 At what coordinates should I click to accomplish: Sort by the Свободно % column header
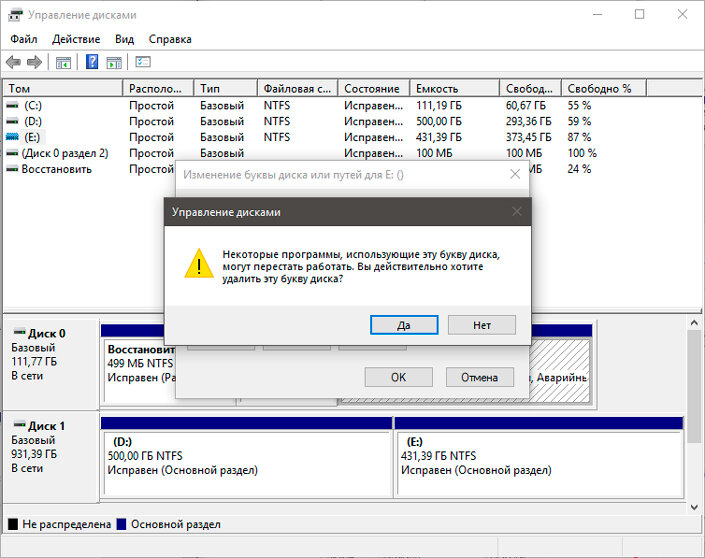click(604, 89)
